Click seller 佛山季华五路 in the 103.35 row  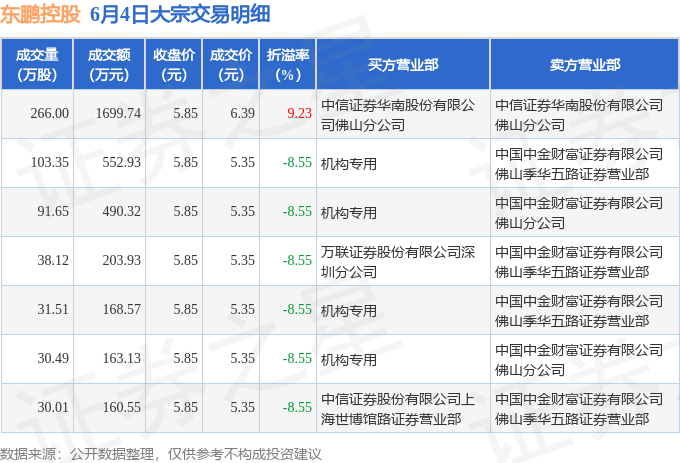click(579, 164)
